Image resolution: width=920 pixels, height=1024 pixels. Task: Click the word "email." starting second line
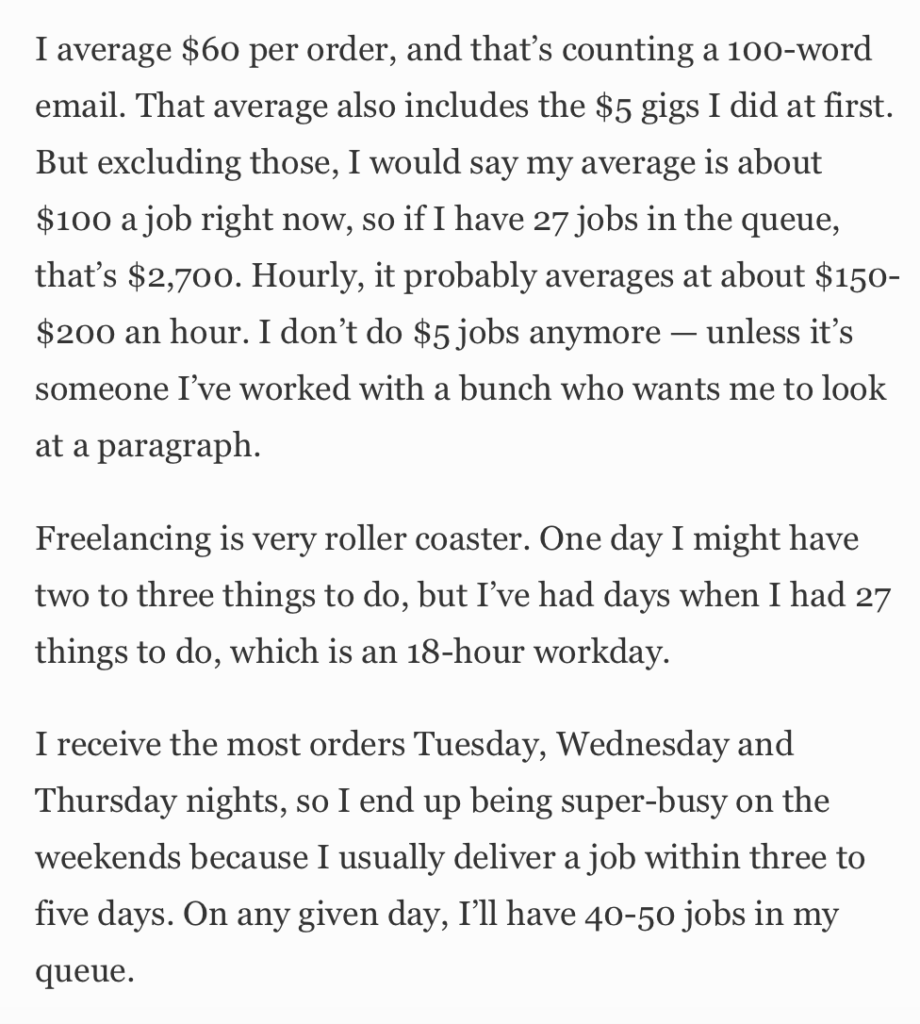click(x=80, y=106)
